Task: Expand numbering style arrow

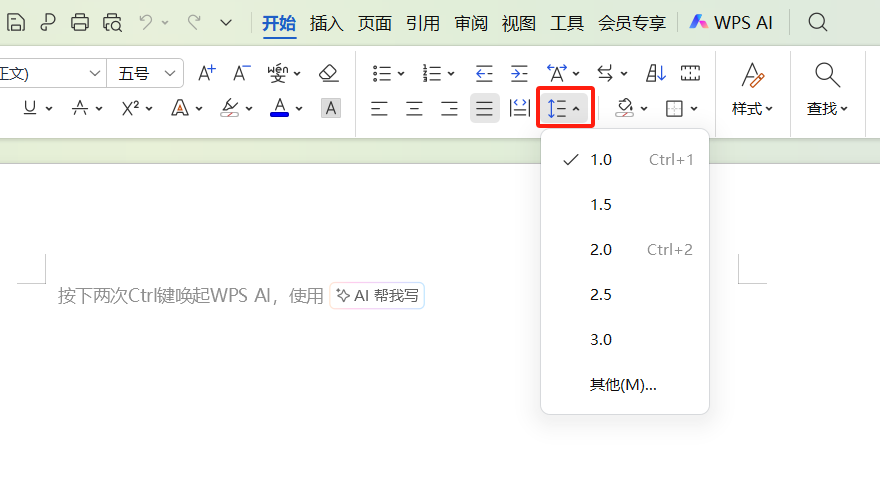Action: coord(451,74)
